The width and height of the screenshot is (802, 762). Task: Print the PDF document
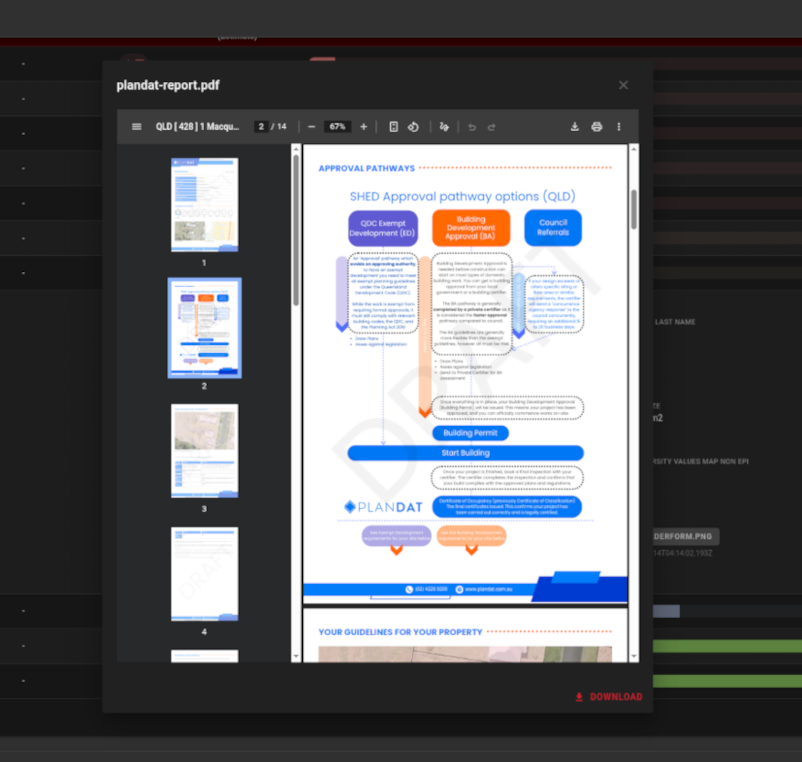(597, 126)
